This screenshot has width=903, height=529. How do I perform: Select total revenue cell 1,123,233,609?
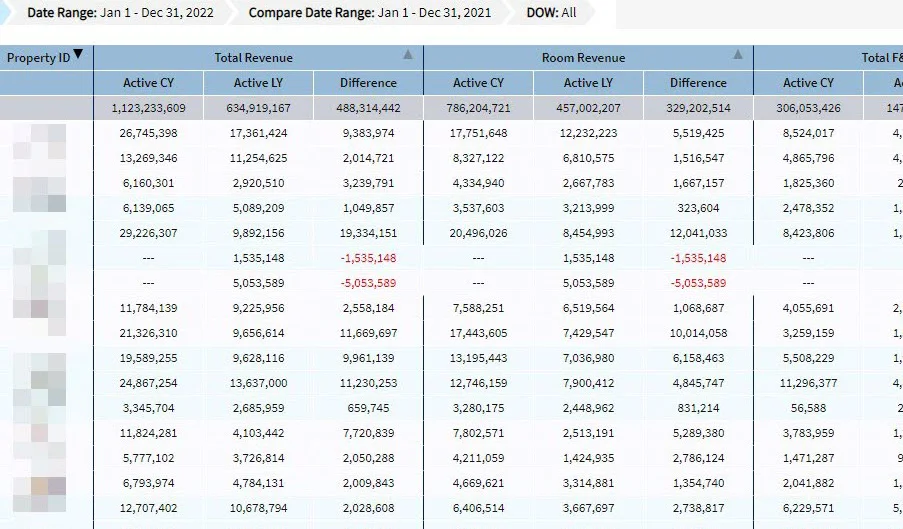[149, 108]
